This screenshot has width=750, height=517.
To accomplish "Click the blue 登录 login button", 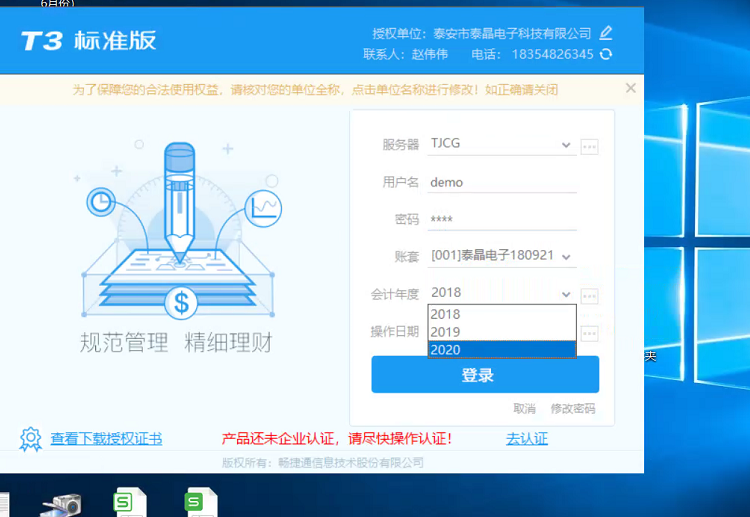I will pyautogui.click(x=485, y=375).
